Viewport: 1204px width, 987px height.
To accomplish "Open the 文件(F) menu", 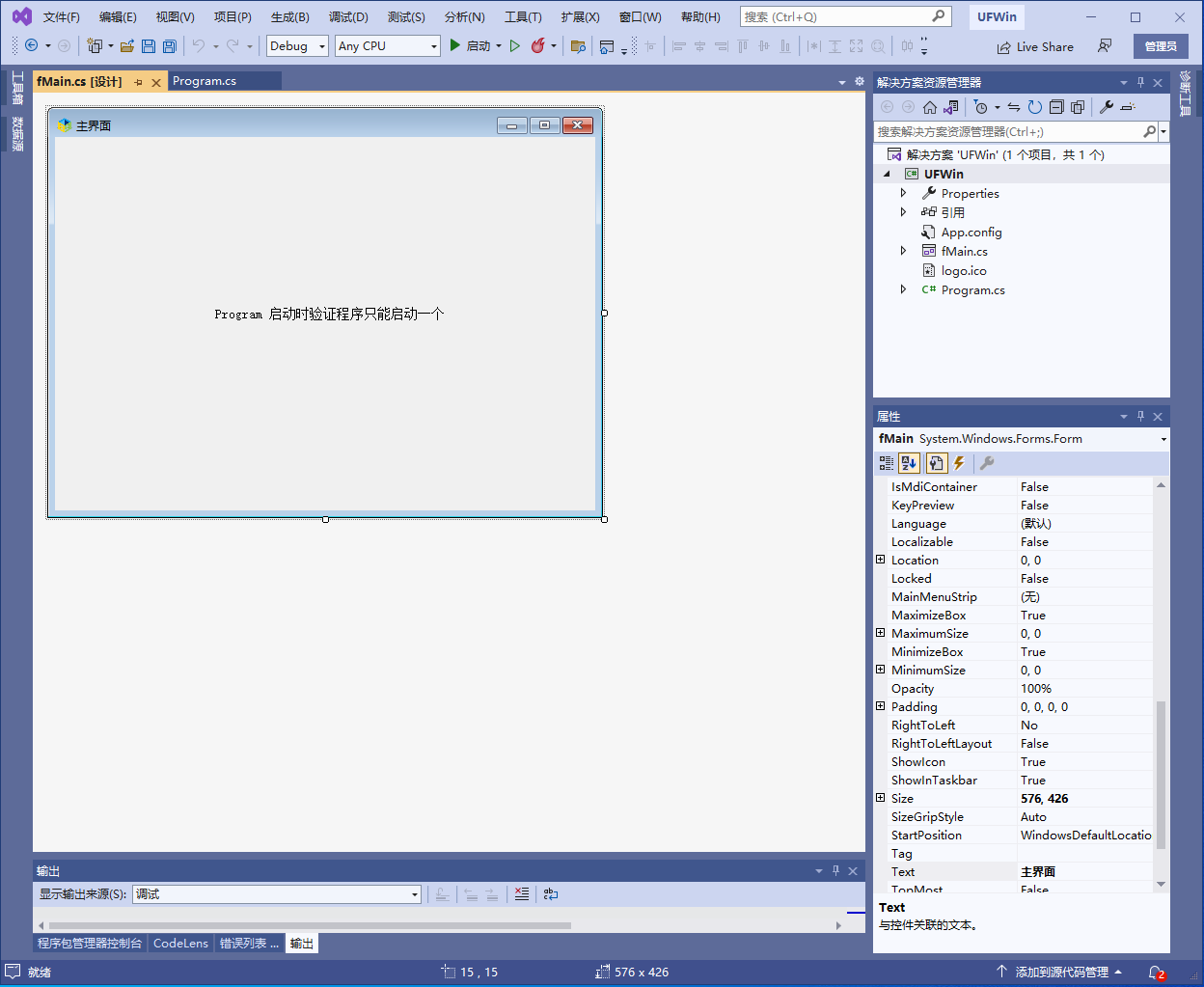I will click(x=62, y=17).
